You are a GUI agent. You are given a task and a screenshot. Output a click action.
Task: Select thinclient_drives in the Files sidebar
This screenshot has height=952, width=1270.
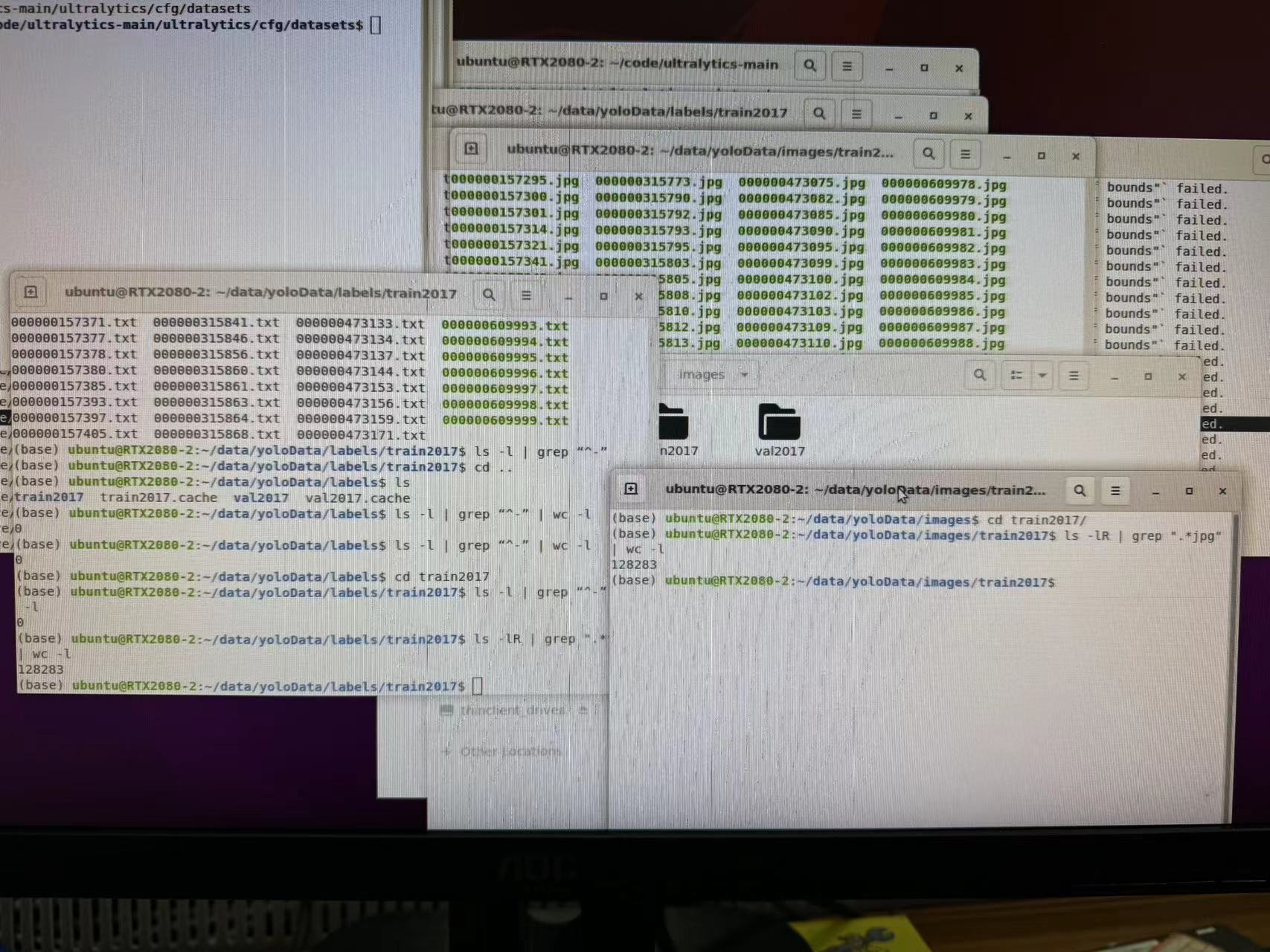point(512,710)
